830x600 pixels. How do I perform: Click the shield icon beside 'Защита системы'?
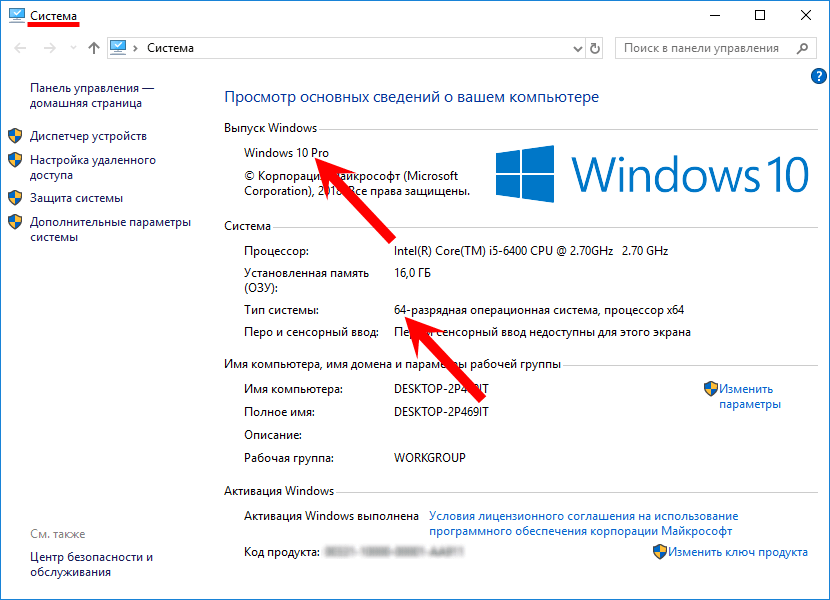pos(15,198)
